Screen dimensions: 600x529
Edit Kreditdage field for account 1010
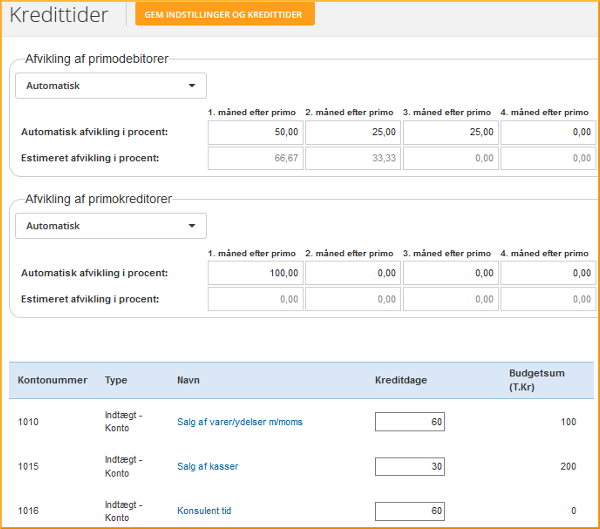click(x=409, y=422)
